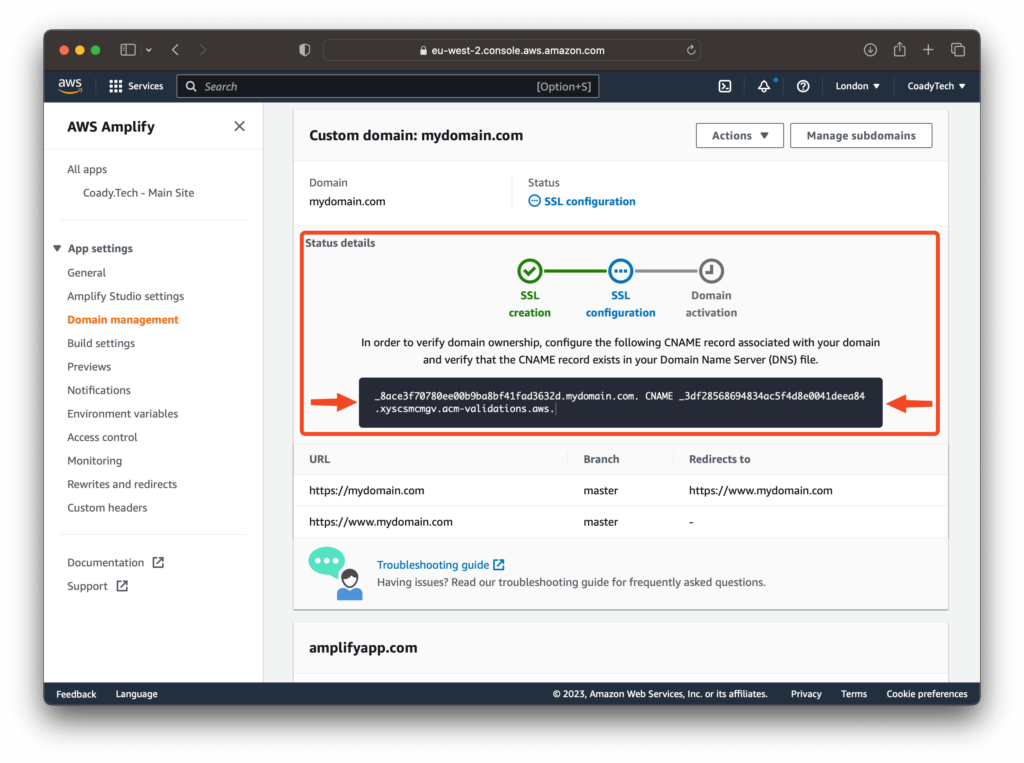Open the Services grid menu
1024x763 pixels.
(x=136, y=86)
